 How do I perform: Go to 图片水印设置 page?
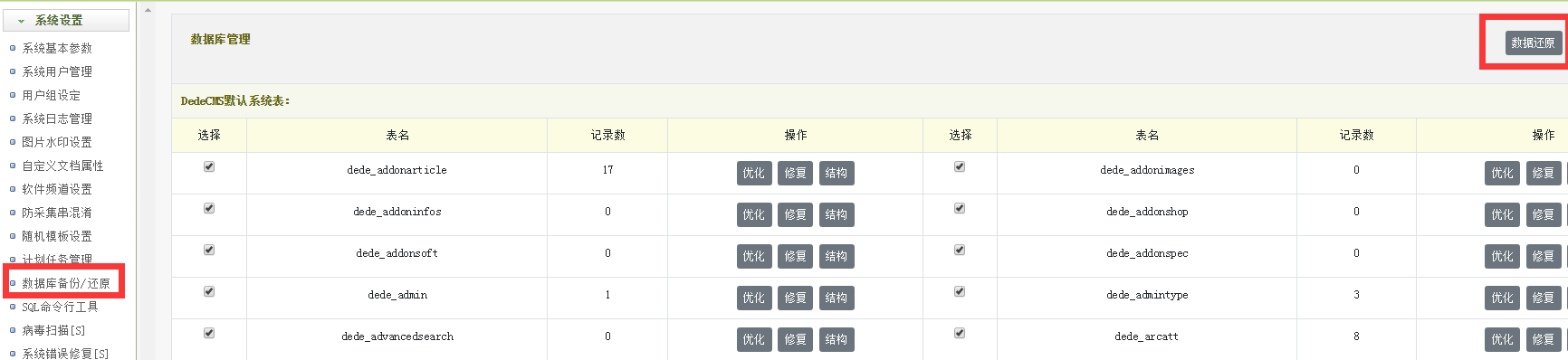pos(57,142)
